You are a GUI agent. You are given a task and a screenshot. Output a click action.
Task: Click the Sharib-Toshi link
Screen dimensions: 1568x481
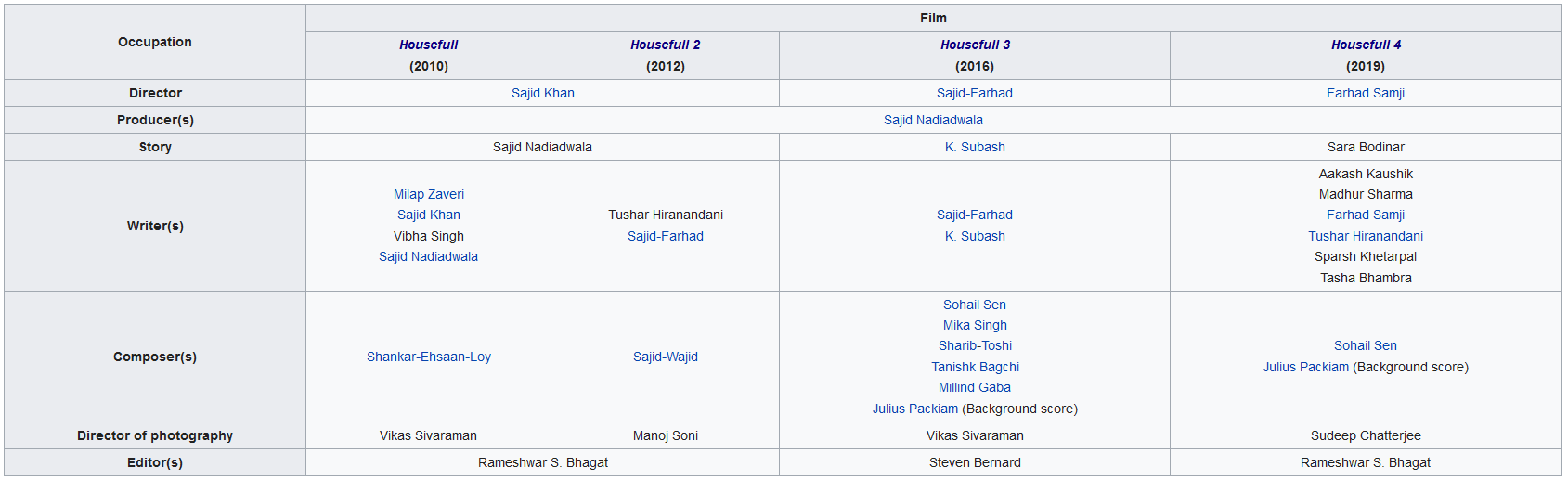pyautogui.click(x=975, y=345)
